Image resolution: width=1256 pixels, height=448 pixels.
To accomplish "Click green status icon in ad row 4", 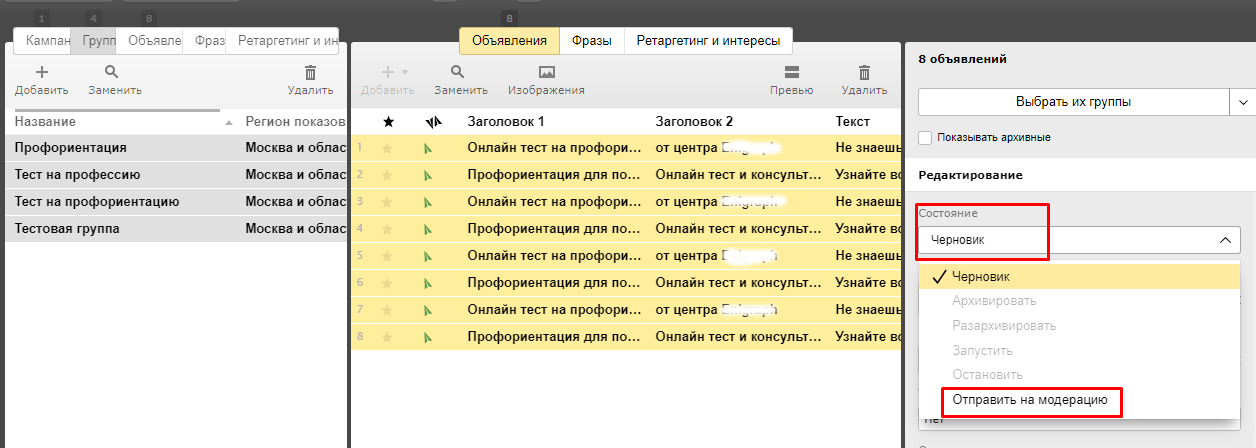I will (x=428, y=229).
